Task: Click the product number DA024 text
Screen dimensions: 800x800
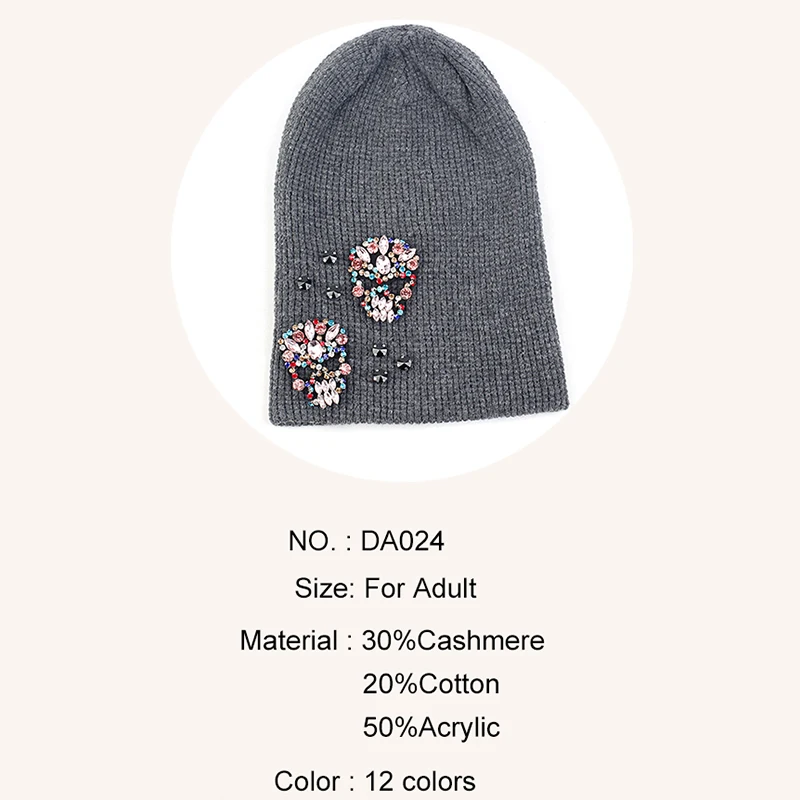Action: 403,541
